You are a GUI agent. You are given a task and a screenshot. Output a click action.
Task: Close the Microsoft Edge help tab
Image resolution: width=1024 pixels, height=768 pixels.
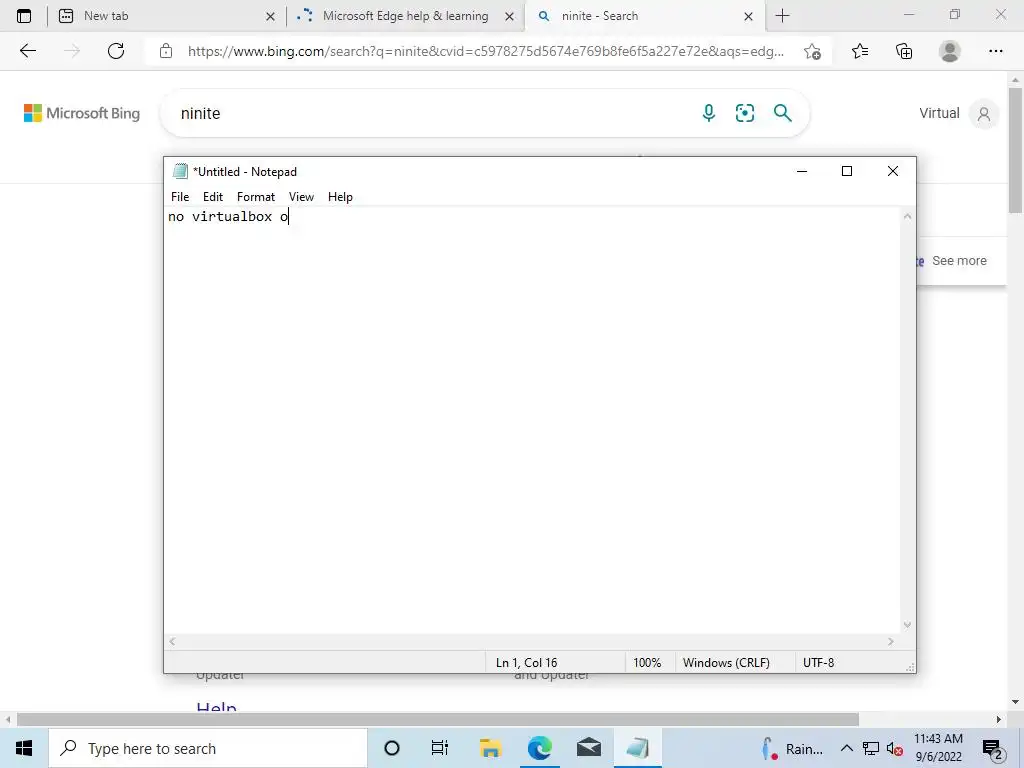pos(509,16)
